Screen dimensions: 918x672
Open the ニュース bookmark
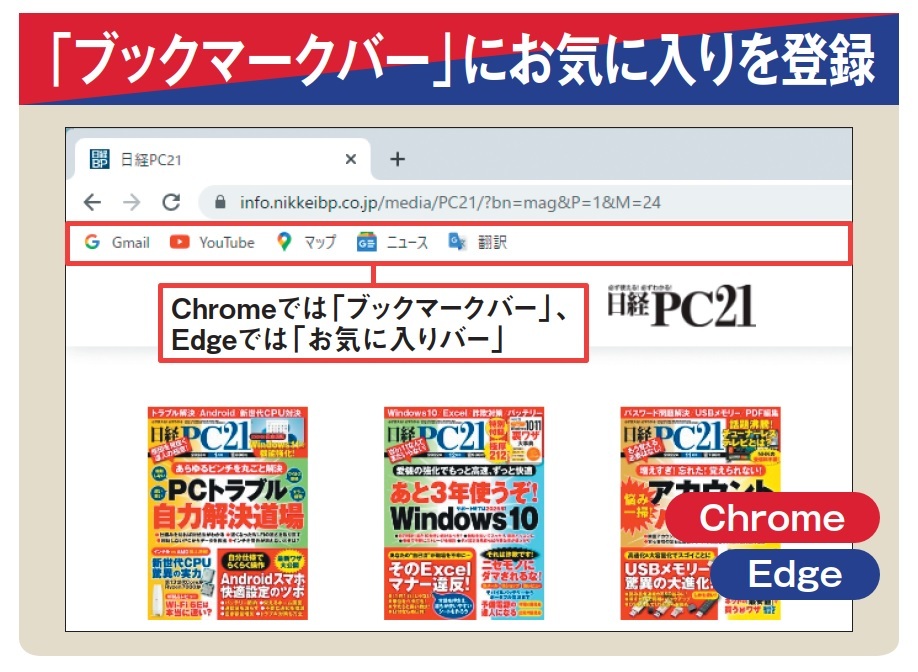tap(392, 242)
